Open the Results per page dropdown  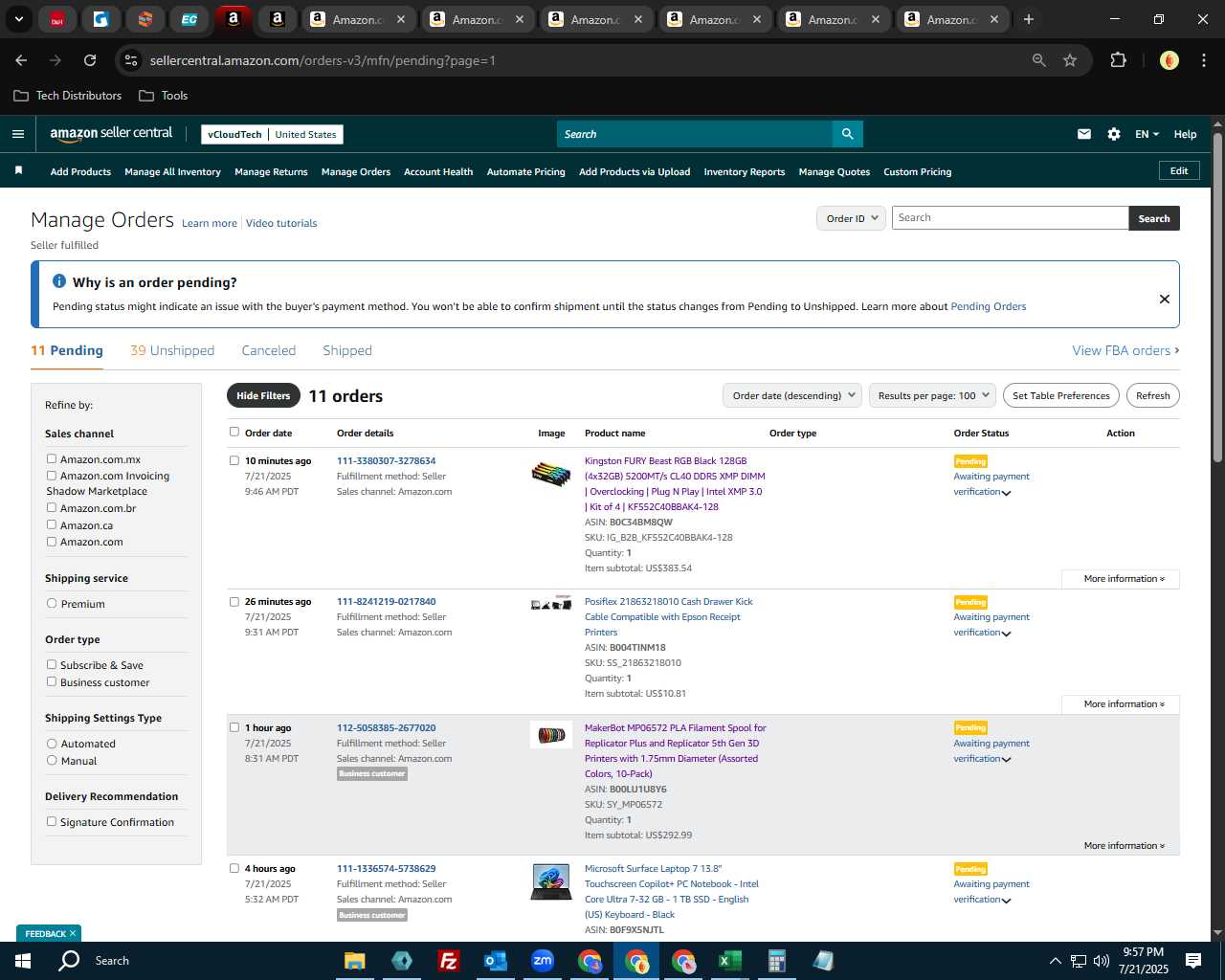point(933,395)
